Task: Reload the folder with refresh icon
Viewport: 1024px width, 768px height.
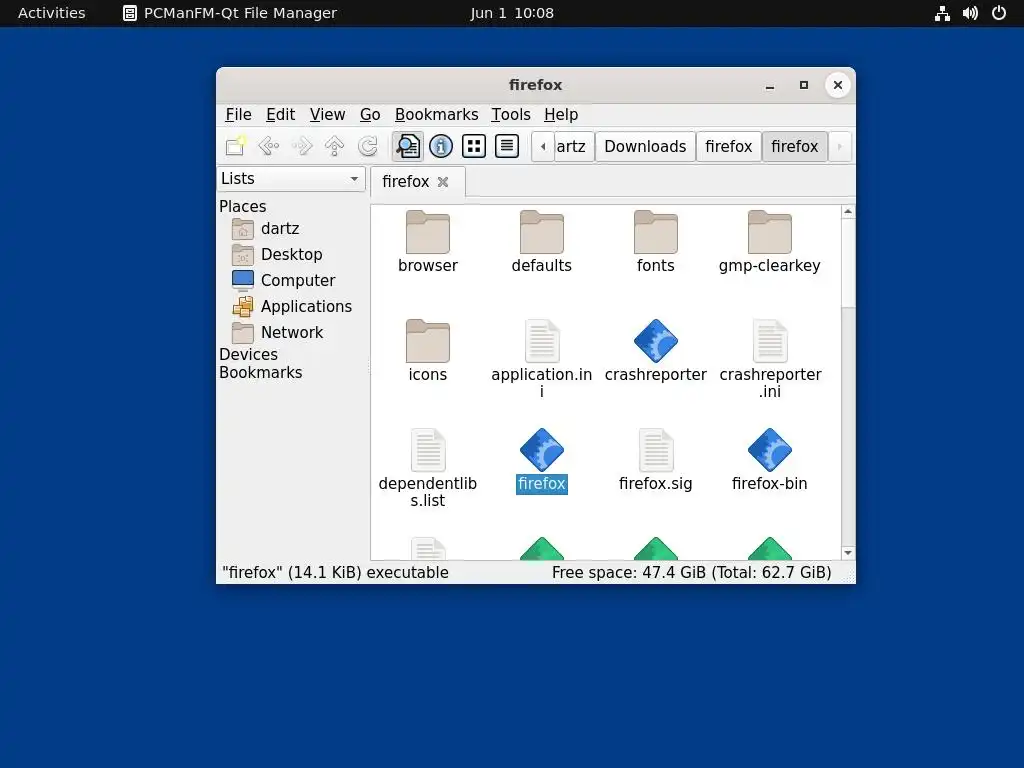Action: (x=368, y=146)
